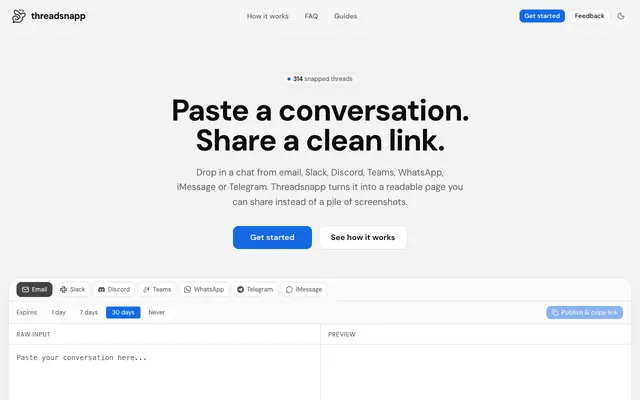Set expiry to 7 days

click(89, 312)
